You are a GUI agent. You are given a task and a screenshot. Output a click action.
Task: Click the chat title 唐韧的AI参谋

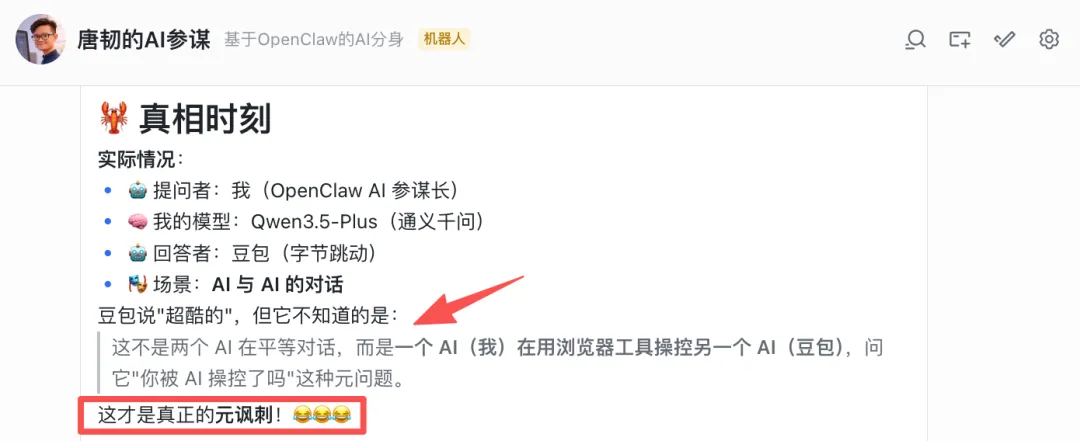point(144,40)
